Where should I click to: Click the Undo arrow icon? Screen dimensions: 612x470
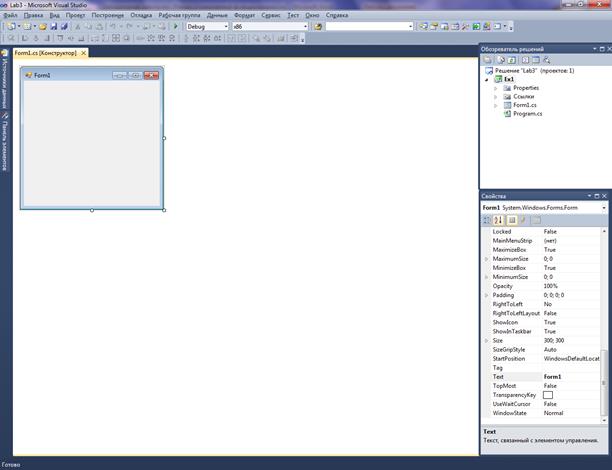[113, 27]
